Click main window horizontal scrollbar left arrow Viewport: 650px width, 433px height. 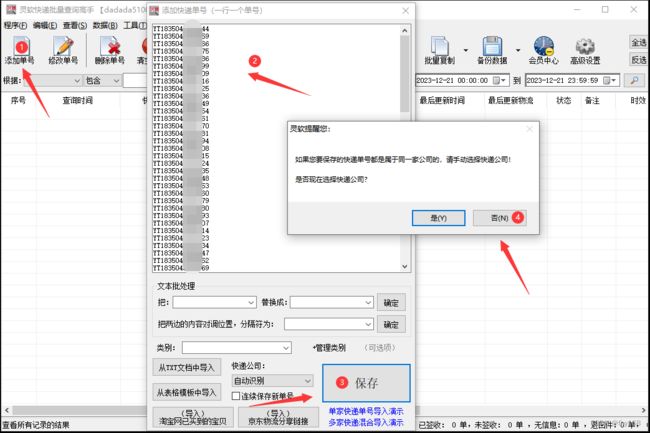(x=6, y=410)
